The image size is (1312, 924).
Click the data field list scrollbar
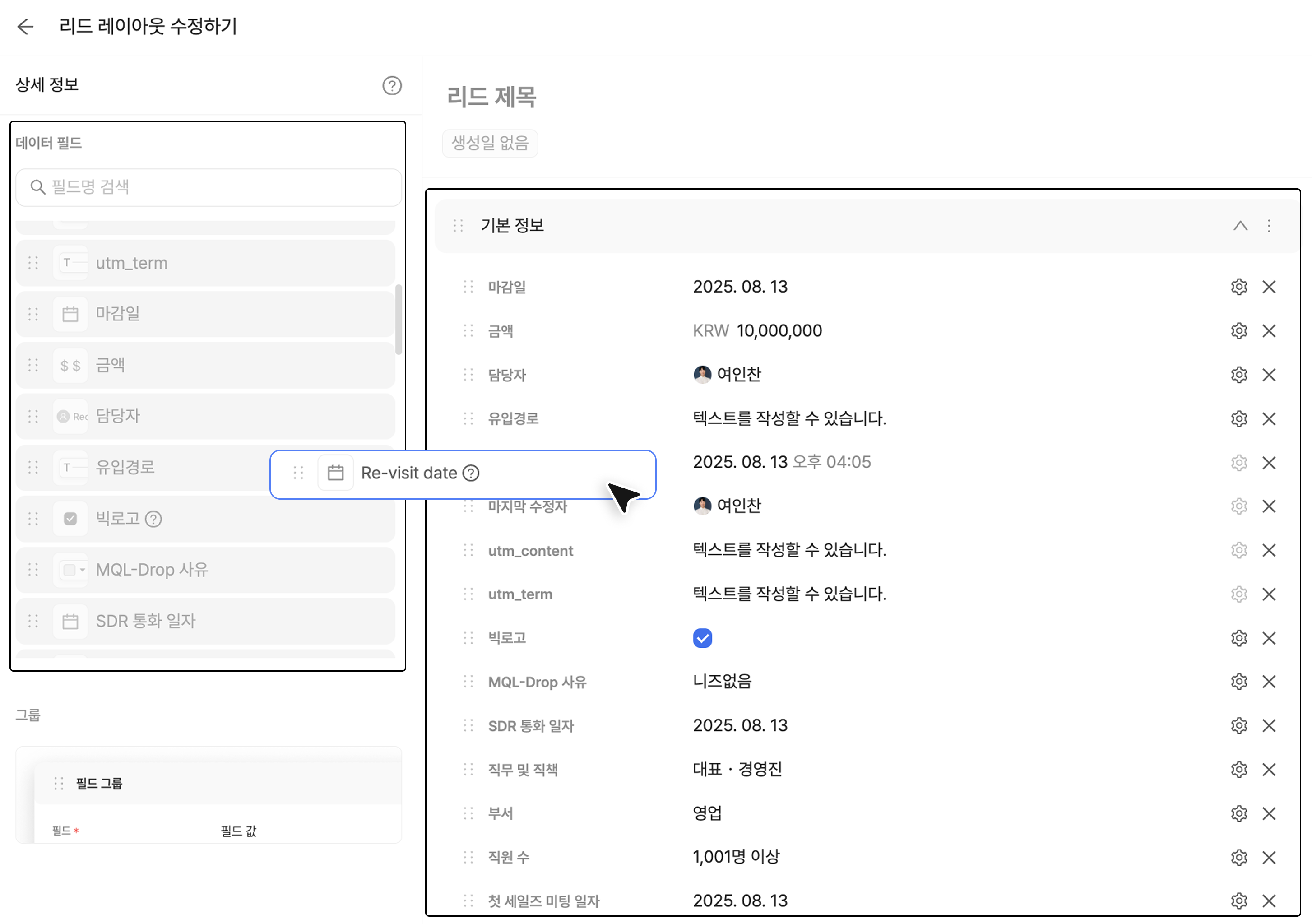pyautogui.click(x=398, y=320)
